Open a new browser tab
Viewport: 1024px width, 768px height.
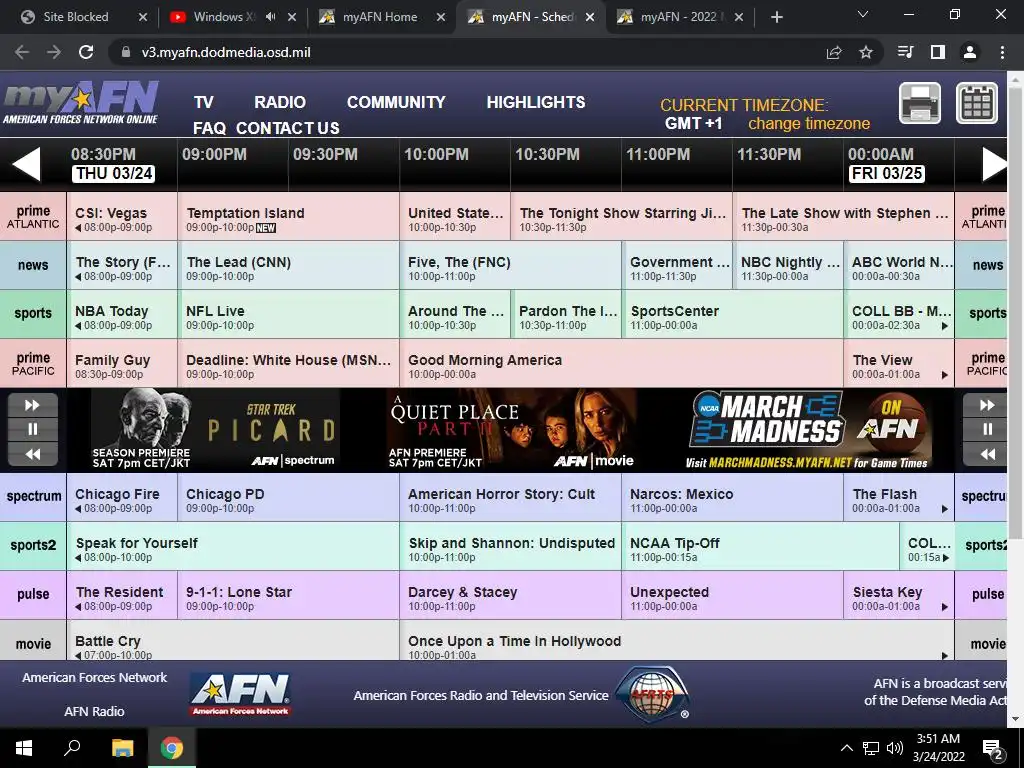[x=776, y=17]
